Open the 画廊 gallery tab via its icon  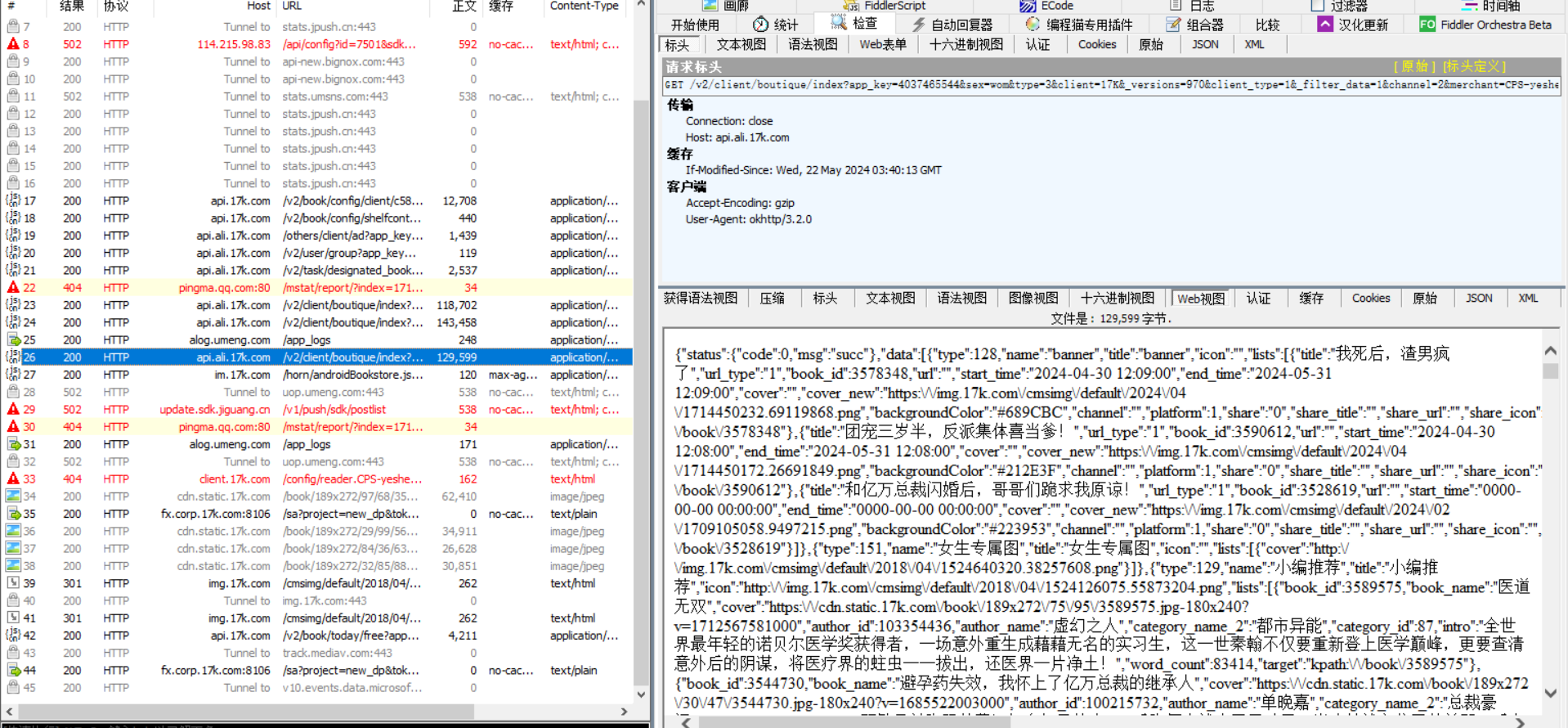710,6
